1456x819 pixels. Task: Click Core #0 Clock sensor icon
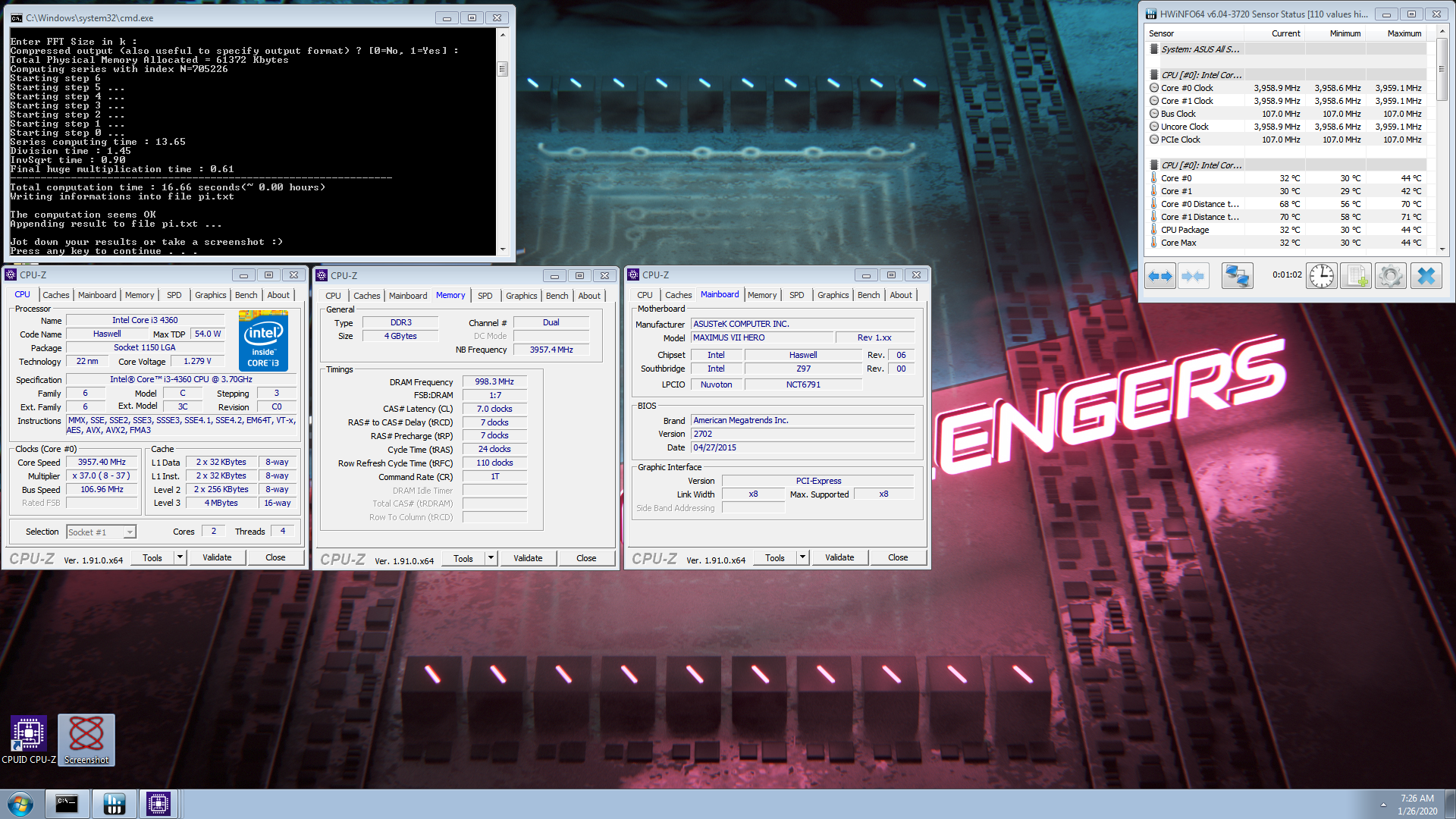[x=1154, y=88]
